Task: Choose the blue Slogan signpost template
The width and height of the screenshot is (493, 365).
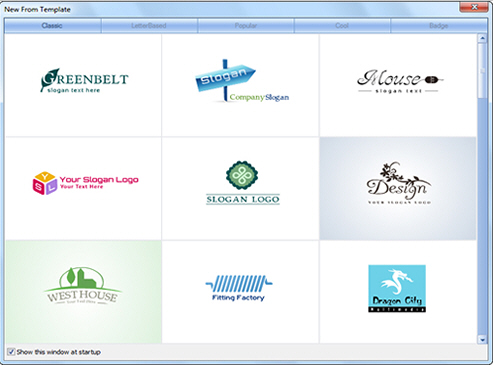Action: [x=240, y=85]
